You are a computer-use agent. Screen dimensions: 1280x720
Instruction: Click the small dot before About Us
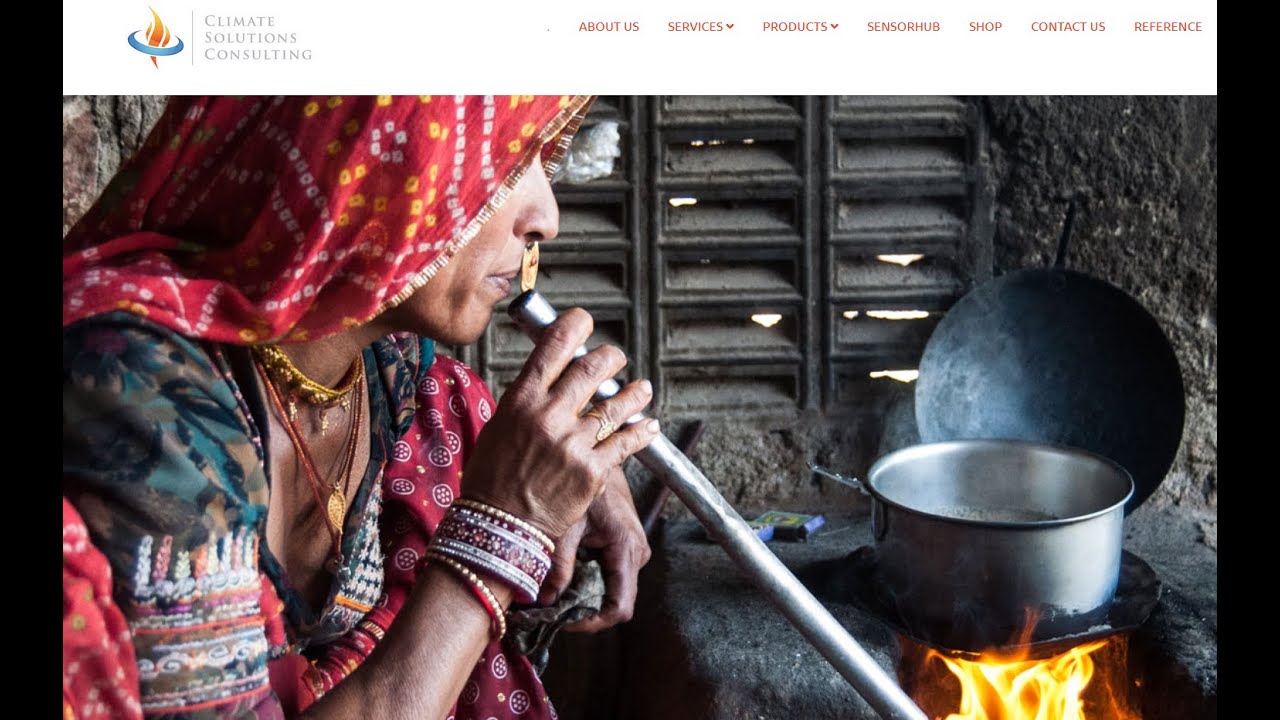click(x=548, y=29)
